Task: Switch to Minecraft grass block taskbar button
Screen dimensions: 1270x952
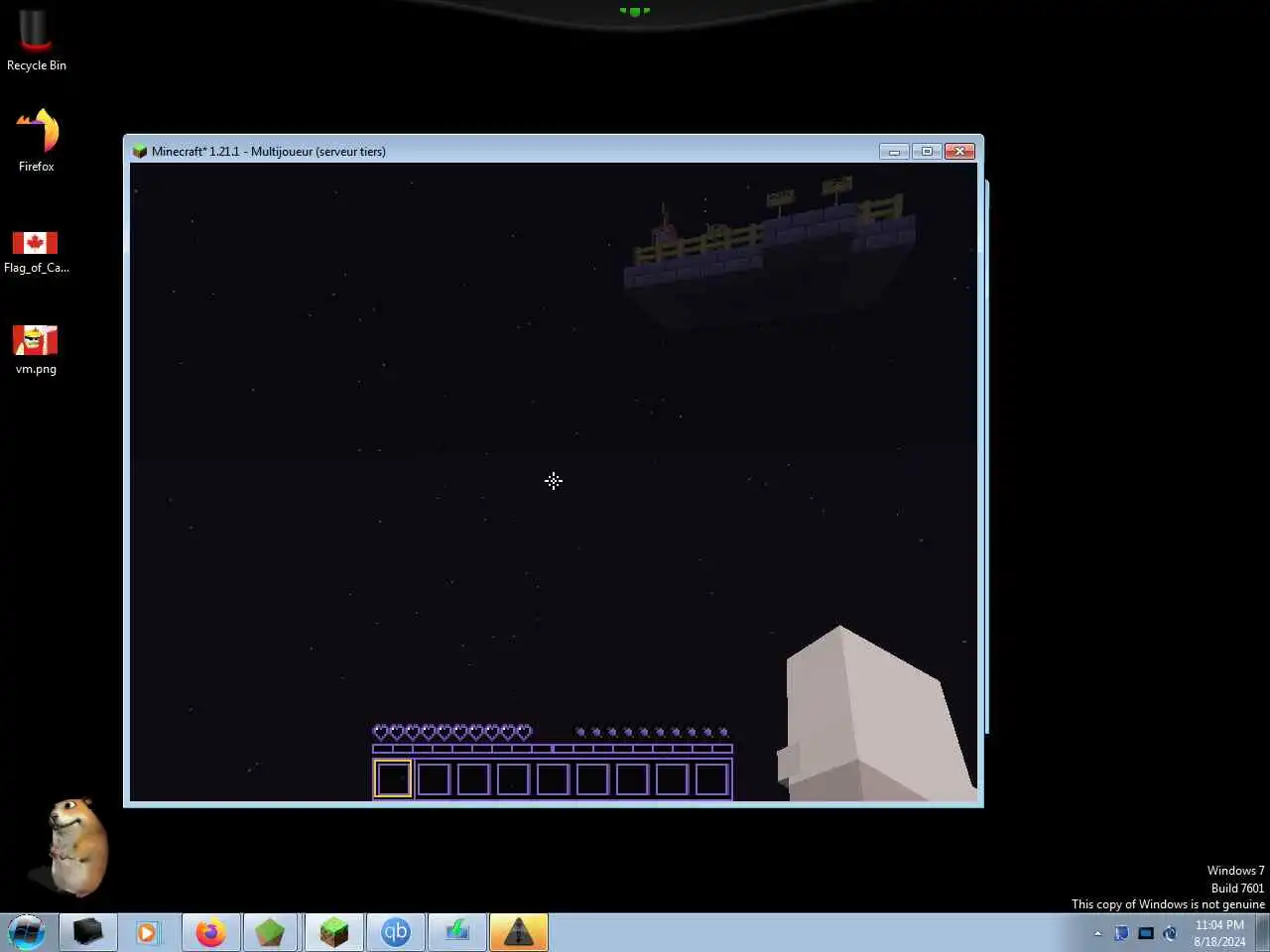Action: pyautogui.click(x=333, y=932)
